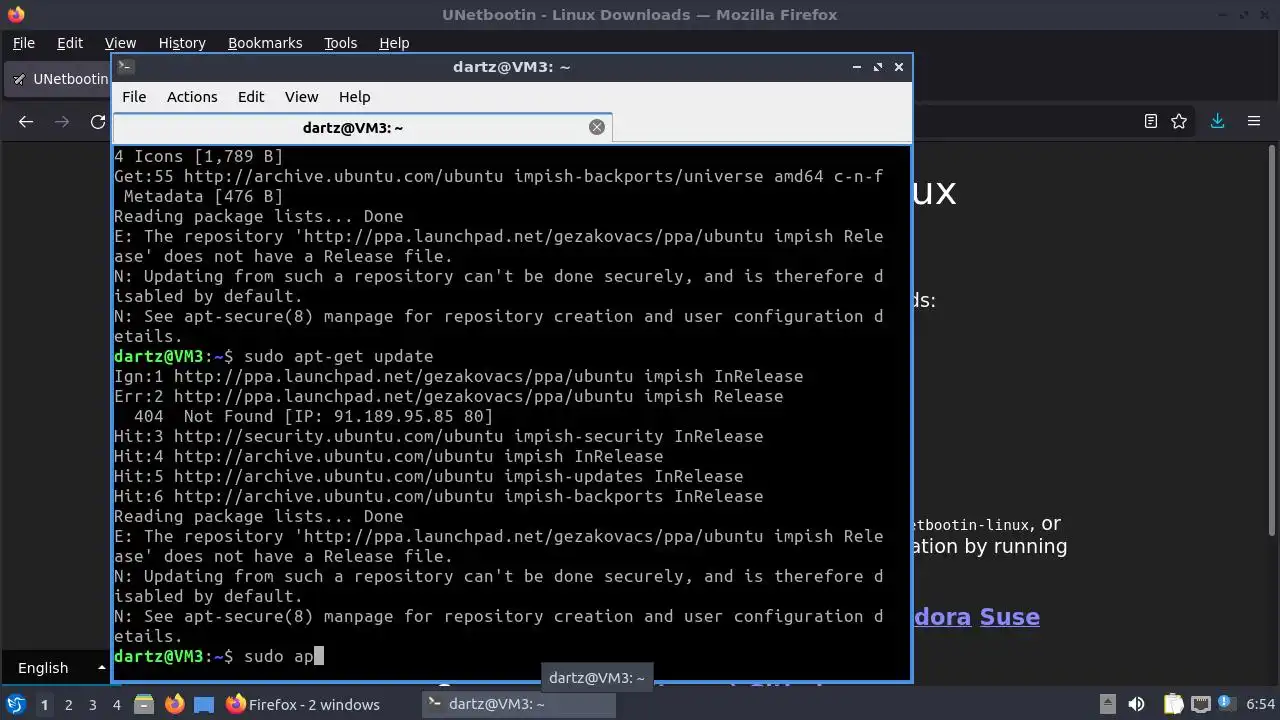Maximize the terminal window
The width and height of the screenshot is (1280, 720).
(878, 67)
